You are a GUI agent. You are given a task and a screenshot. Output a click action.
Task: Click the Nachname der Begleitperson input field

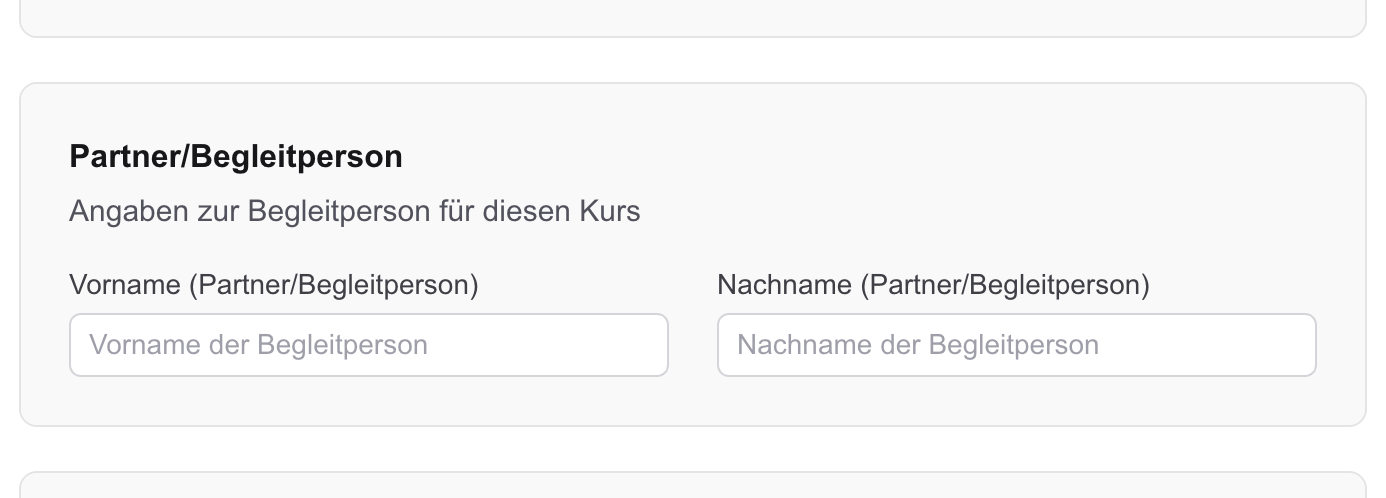point(1016,345)
